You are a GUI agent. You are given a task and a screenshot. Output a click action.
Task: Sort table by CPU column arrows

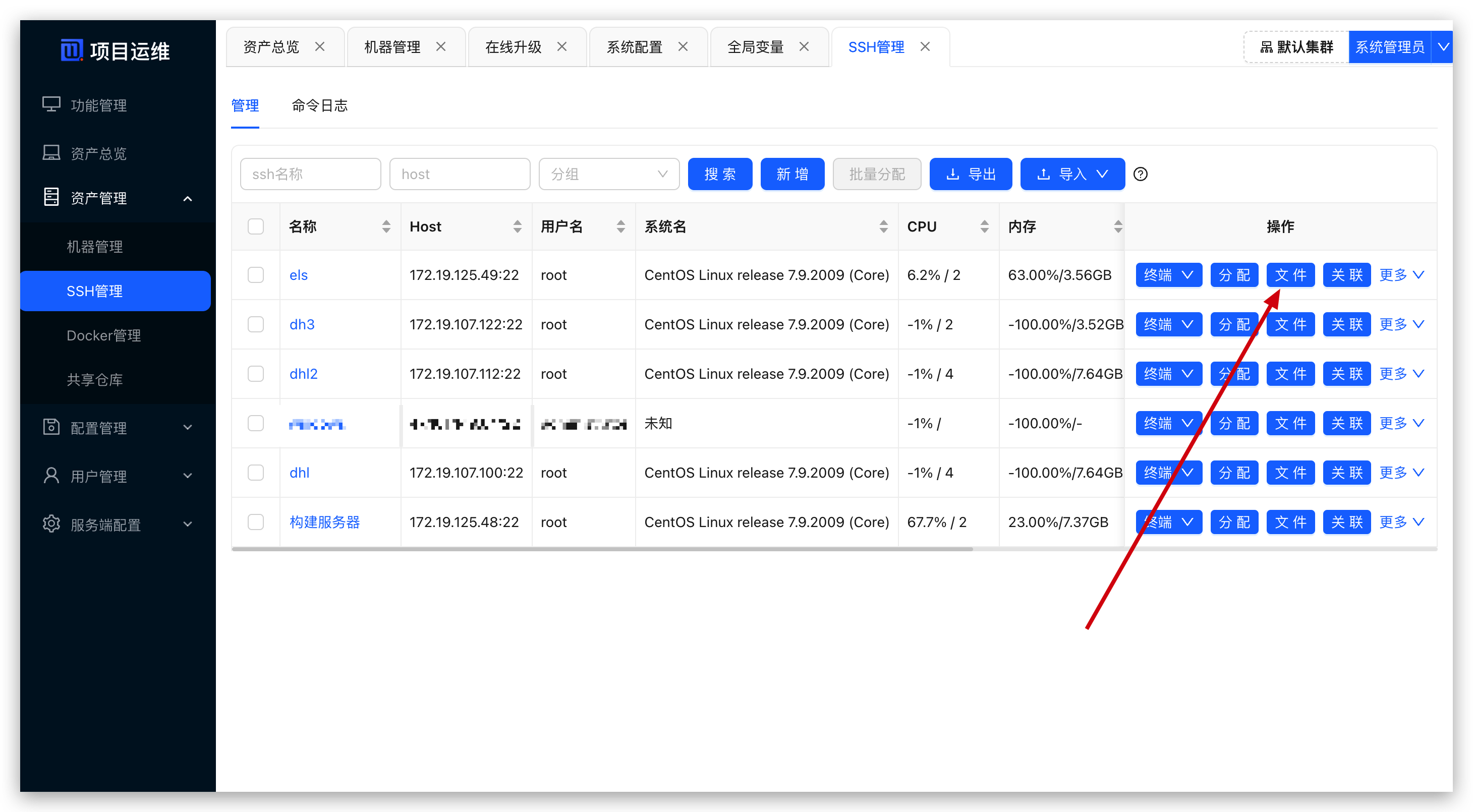tap(984, 226)
